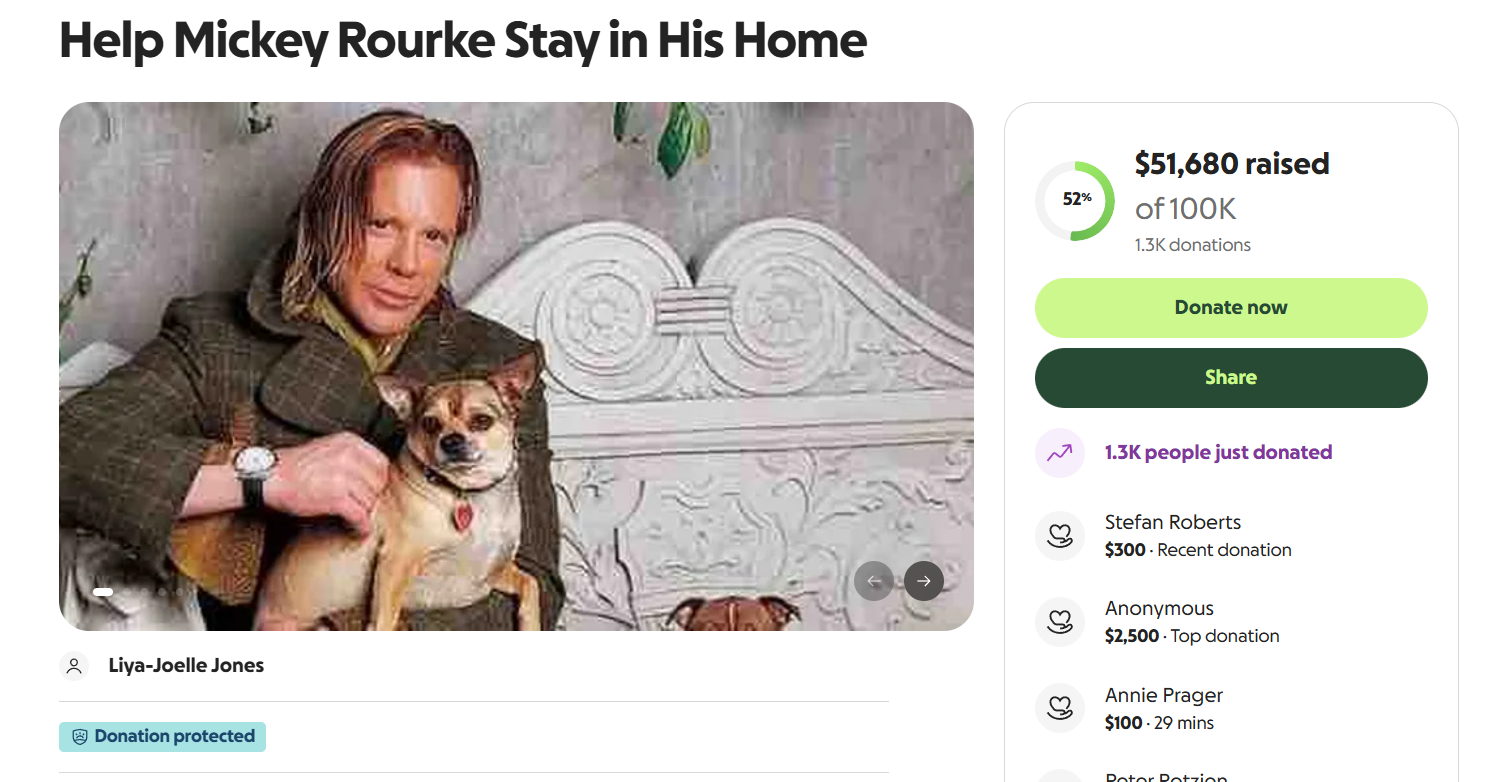
Task: Click the shield icon in Donation protected badge
Action: click(x=80, y=737)
